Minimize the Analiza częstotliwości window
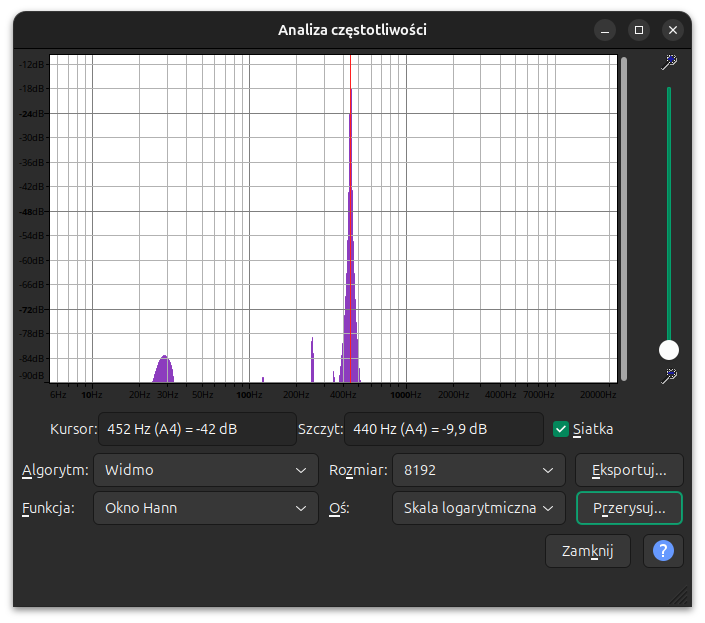The image size is (705, 623). coord(605,30)
